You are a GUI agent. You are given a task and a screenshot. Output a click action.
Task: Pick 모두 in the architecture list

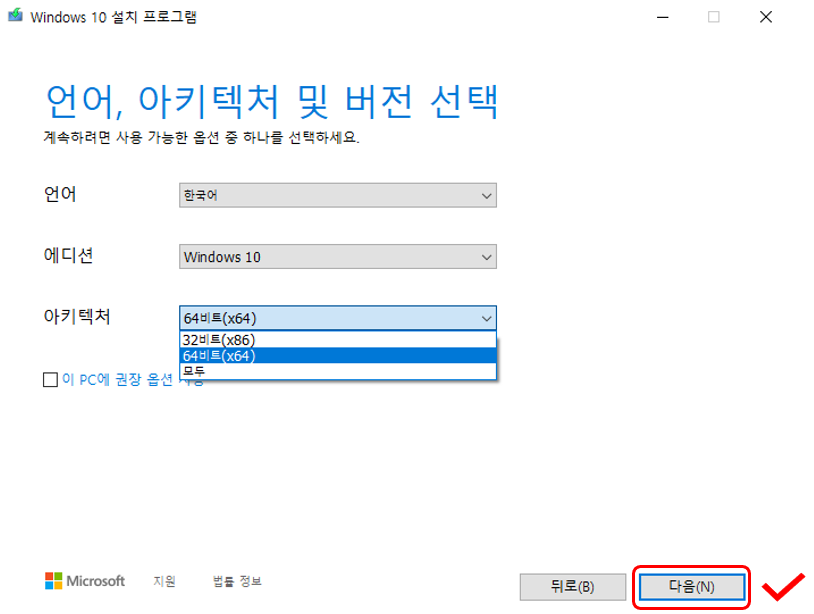(338, 371)
